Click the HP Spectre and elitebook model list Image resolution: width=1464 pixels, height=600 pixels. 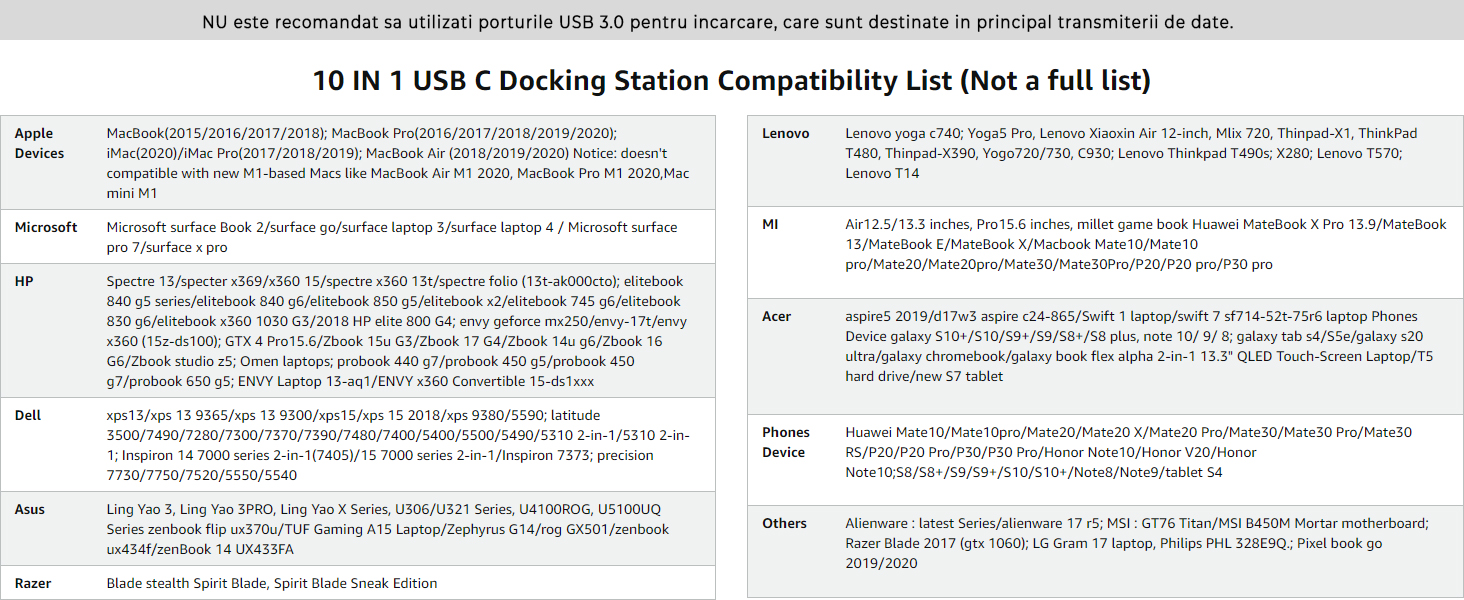[396, 331]
